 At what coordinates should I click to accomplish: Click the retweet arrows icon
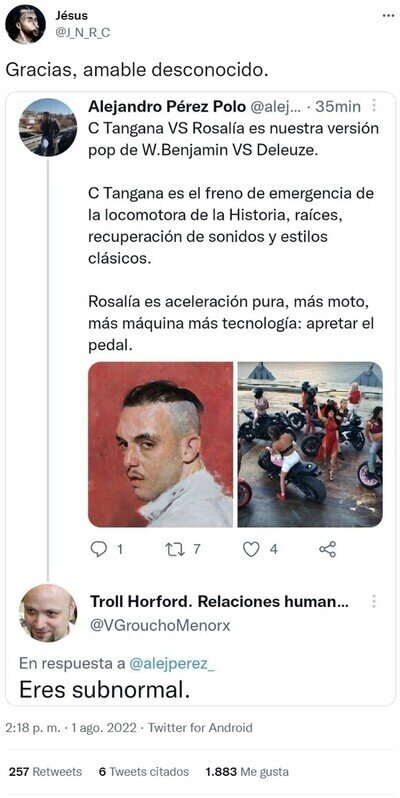[175, 549]
